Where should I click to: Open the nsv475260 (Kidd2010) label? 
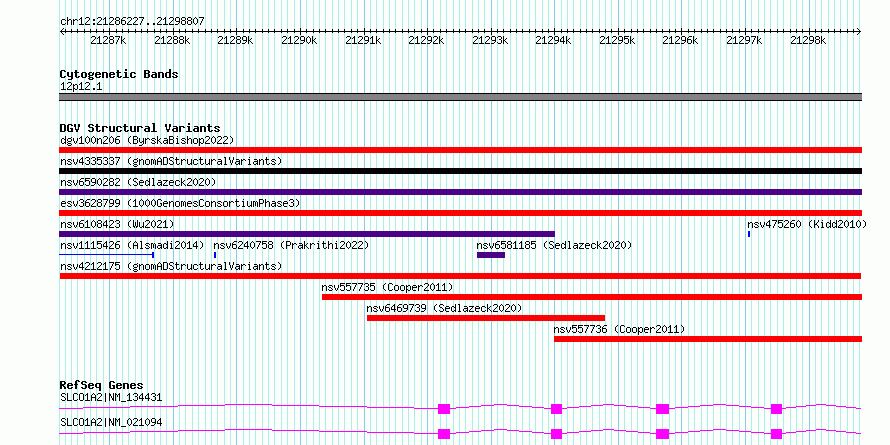(x=807, y=224)
